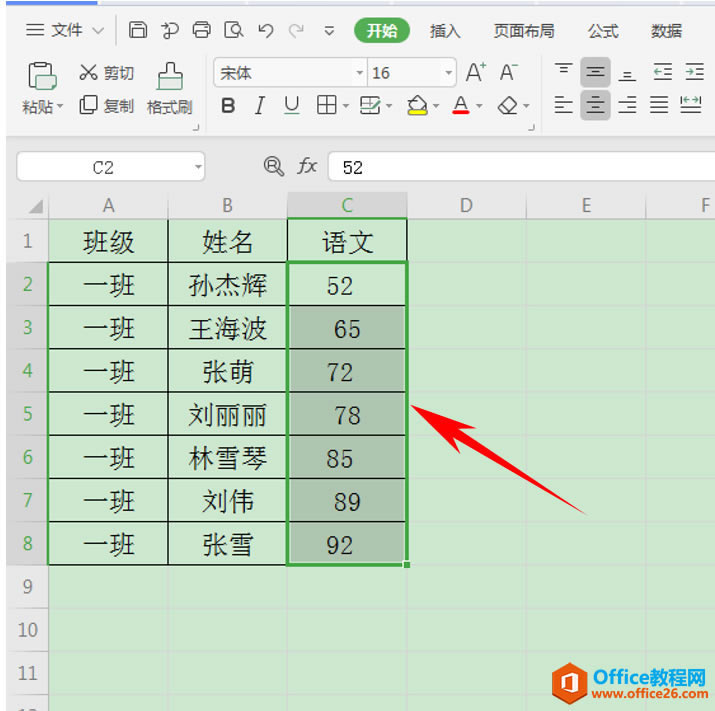Select column D header

click(x=466, y=205)
